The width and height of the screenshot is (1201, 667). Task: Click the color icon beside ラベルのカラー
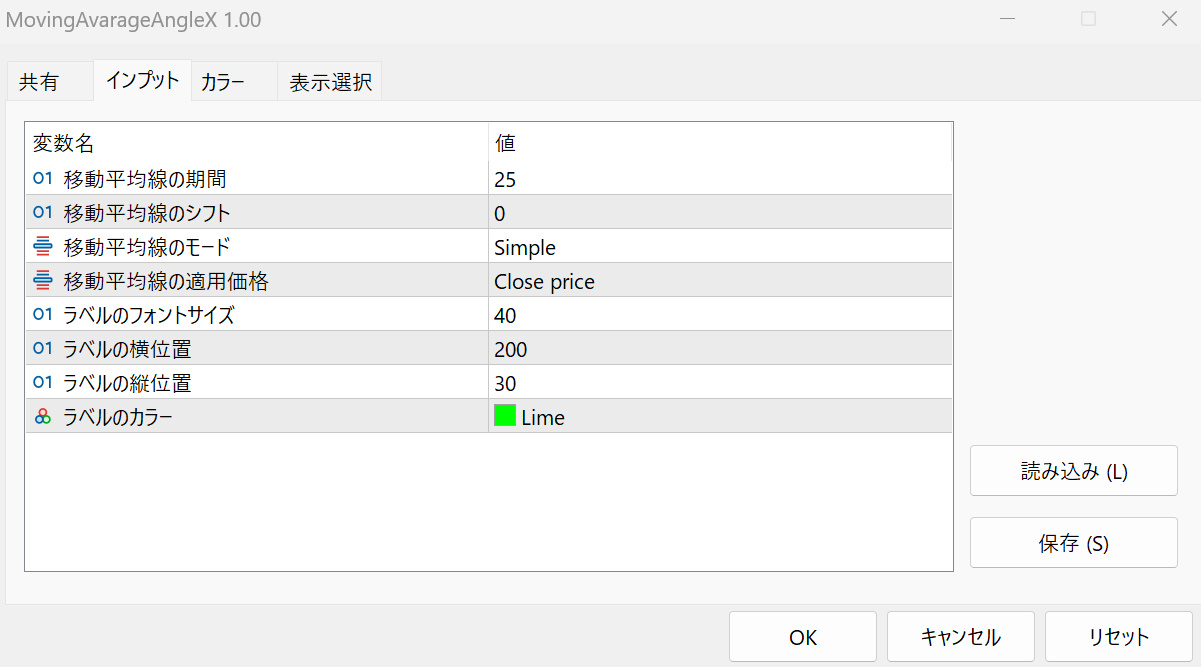tap(42, 417)
